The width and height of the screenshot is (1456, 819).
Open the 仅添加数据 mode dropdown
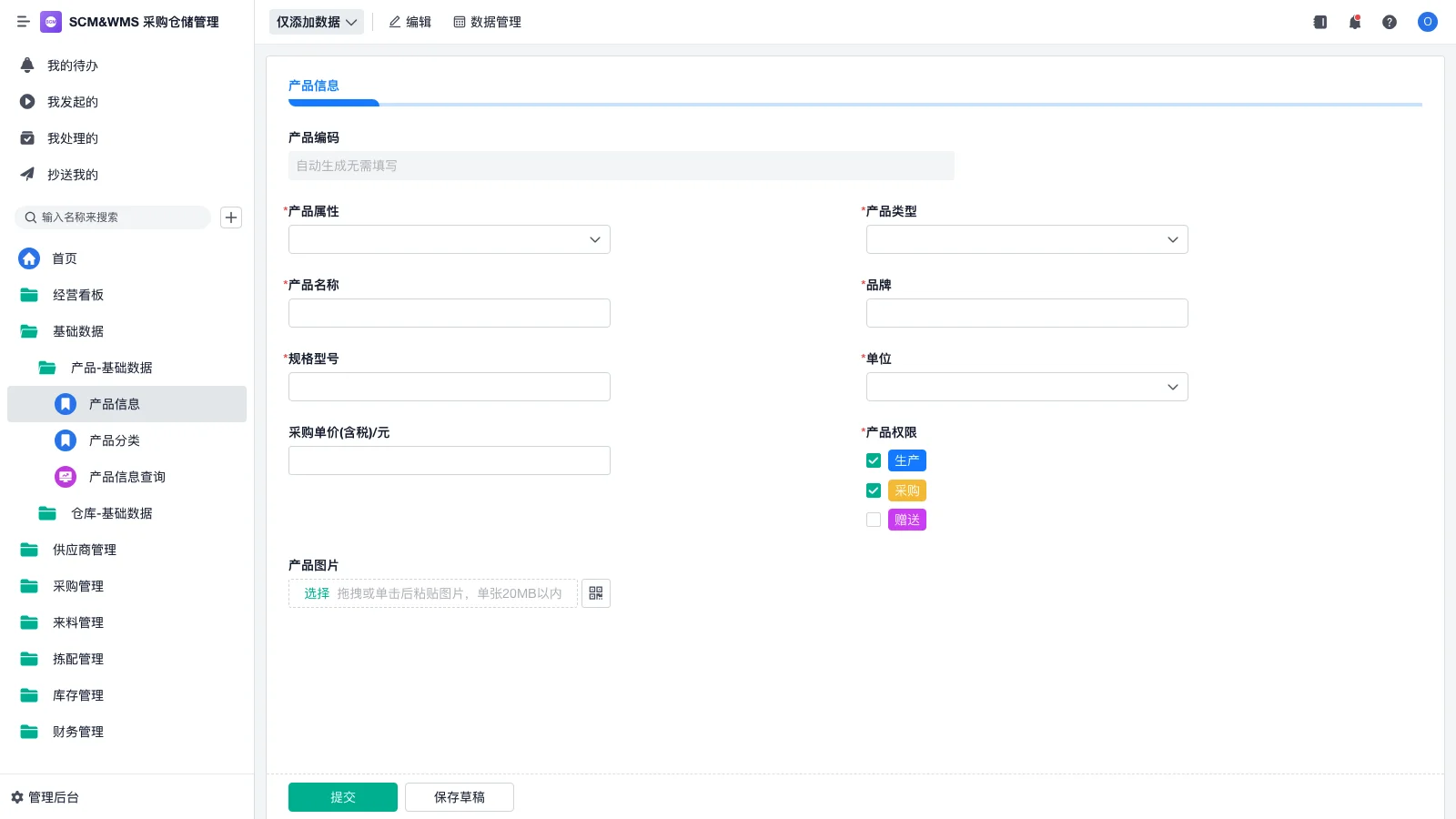click(x=317, y=22)
